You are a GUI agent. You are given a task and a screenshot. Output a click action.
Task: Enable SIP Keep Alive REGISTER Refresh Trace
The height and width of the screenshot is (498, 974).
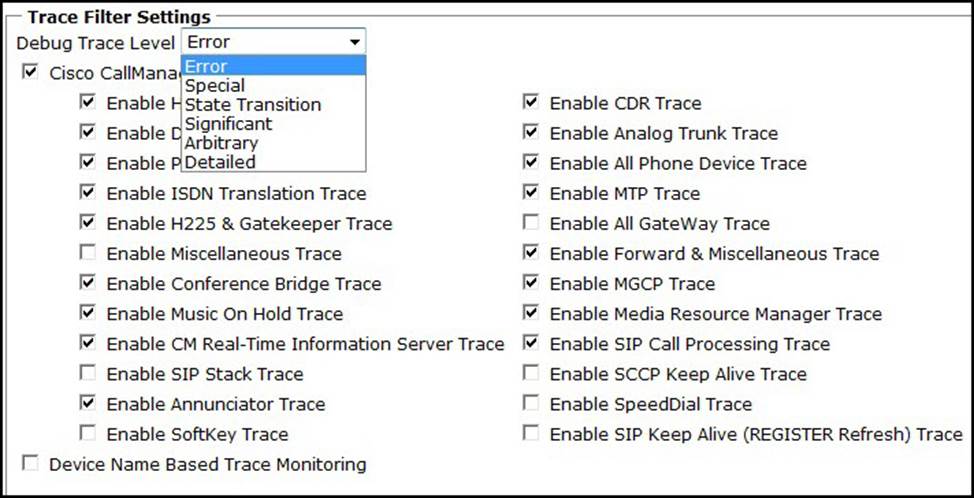(531, 434)
